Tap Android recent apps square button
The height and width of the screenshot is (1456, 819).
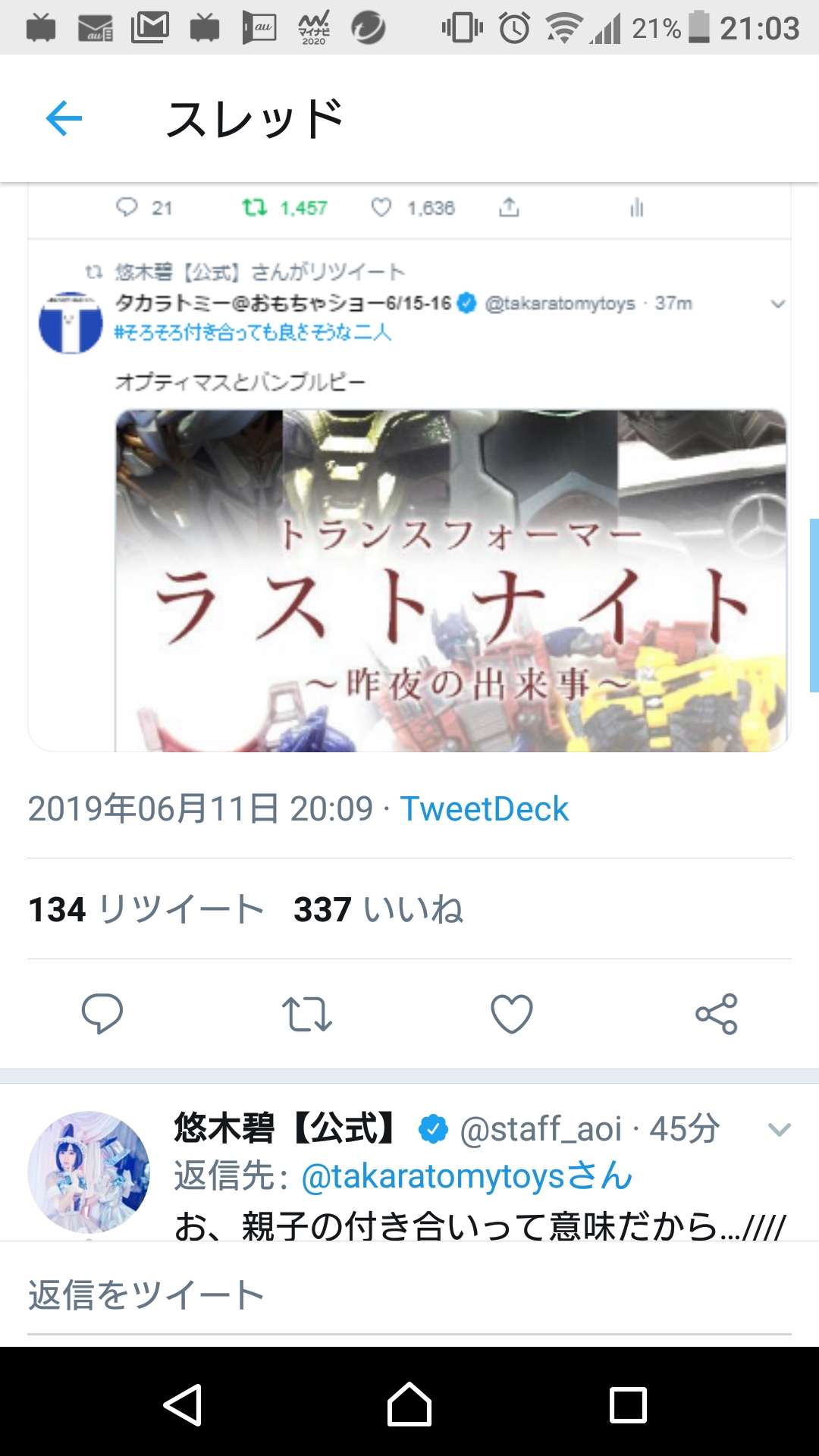(x=628, y=1405)
